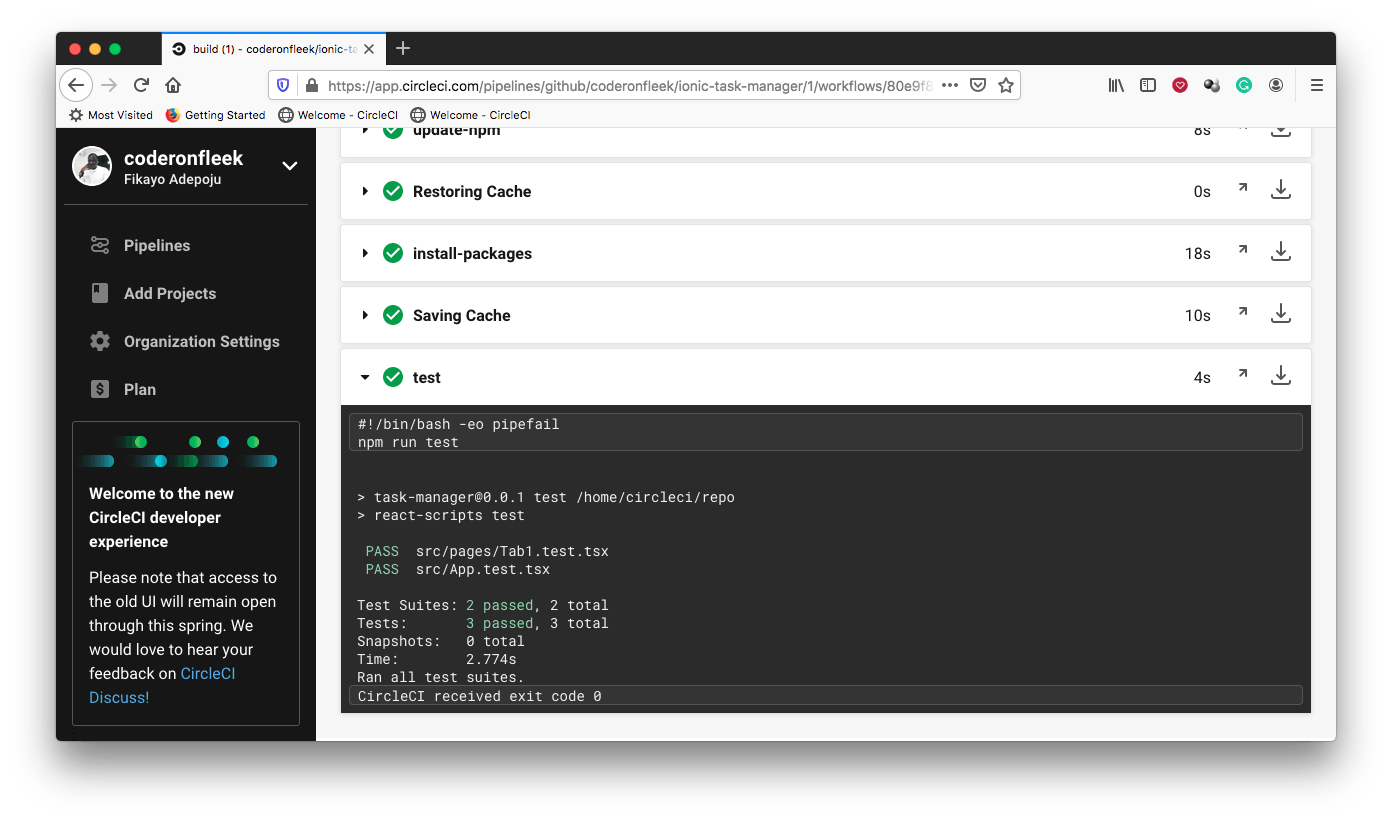Image resolution: width=1392 pixels, height=821 pixels.
Task: Expand the Saving Cache step
Action: click(x=365, y=315)
